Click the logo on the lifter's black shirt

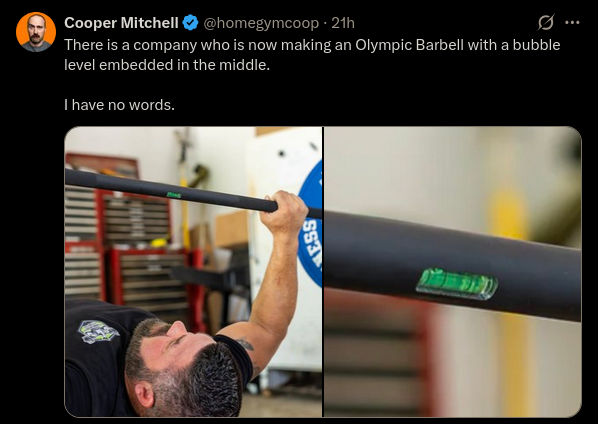[98, 331]
